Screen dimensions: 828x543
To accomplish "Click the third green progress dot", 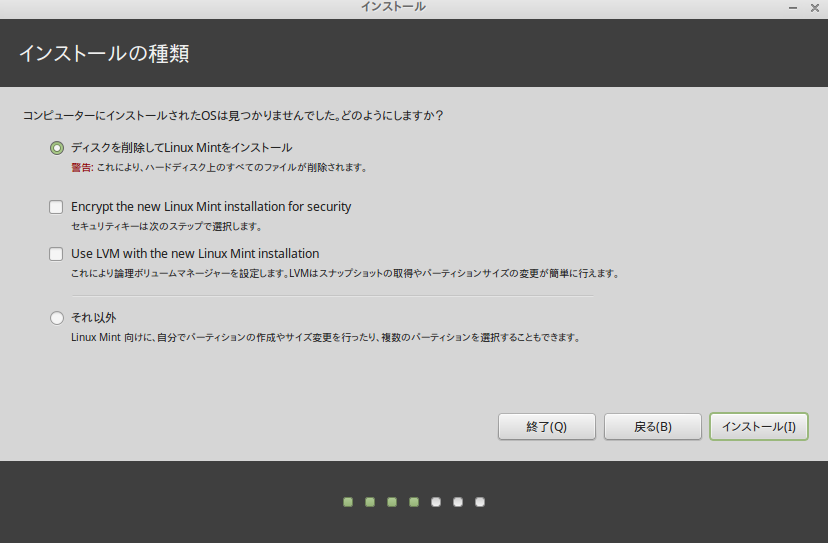I will pos(392,502).
